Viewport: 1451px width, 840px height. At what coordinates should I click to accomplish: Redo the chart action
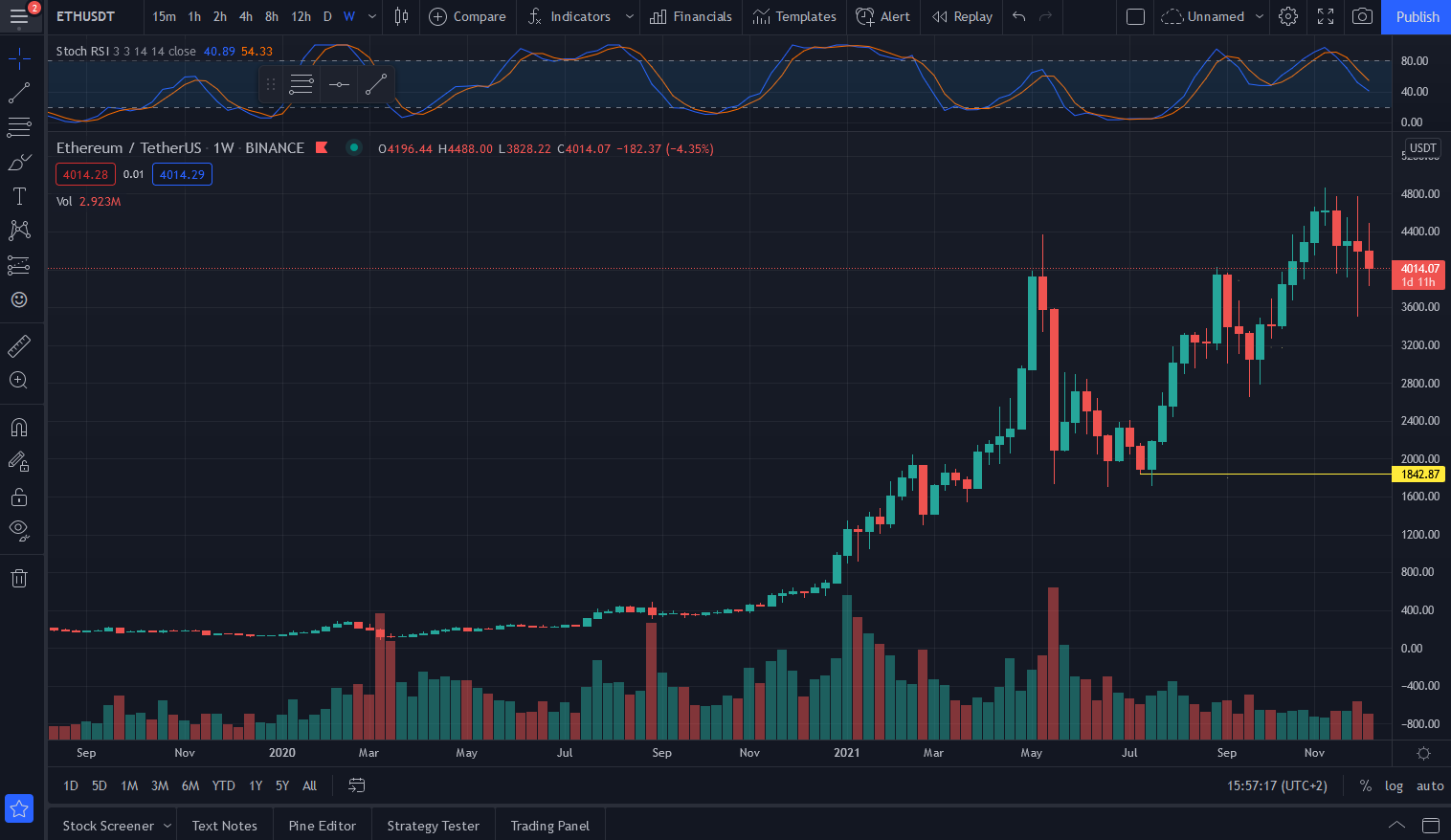click(x=1046, y=16)
